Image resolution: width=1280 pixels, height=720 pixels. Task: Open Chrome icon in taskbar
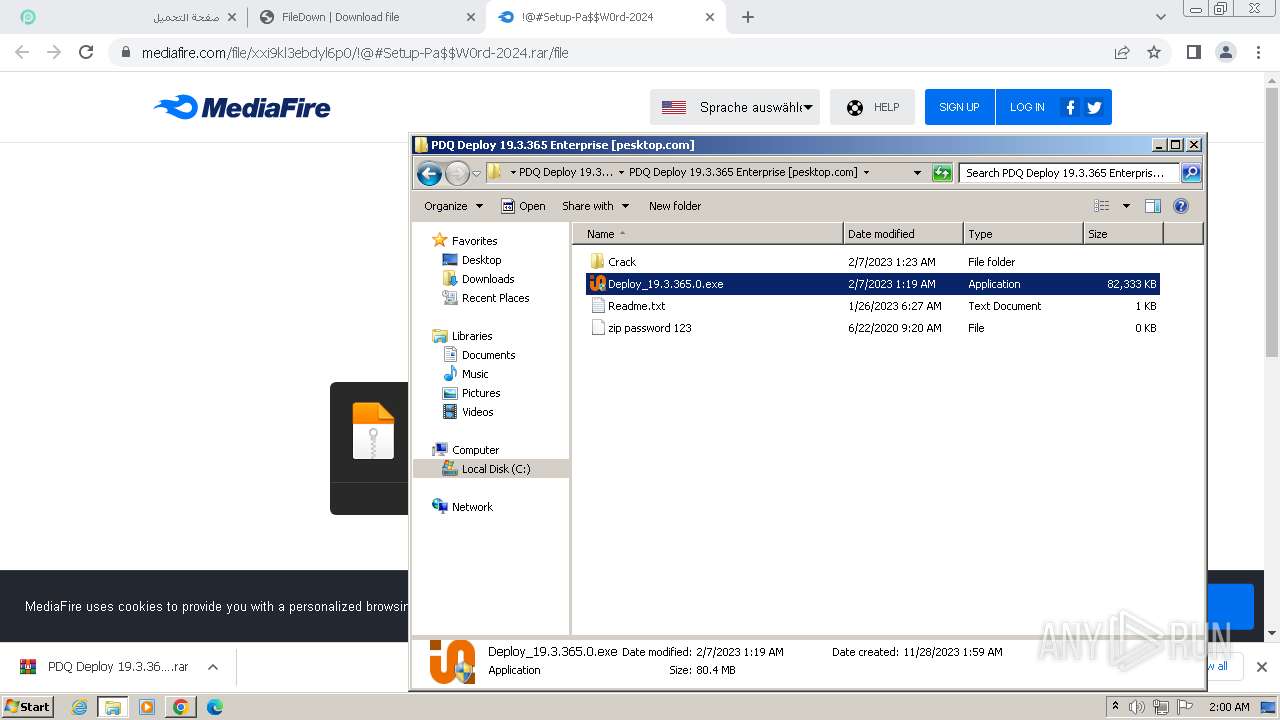click(x=180, y=707)
